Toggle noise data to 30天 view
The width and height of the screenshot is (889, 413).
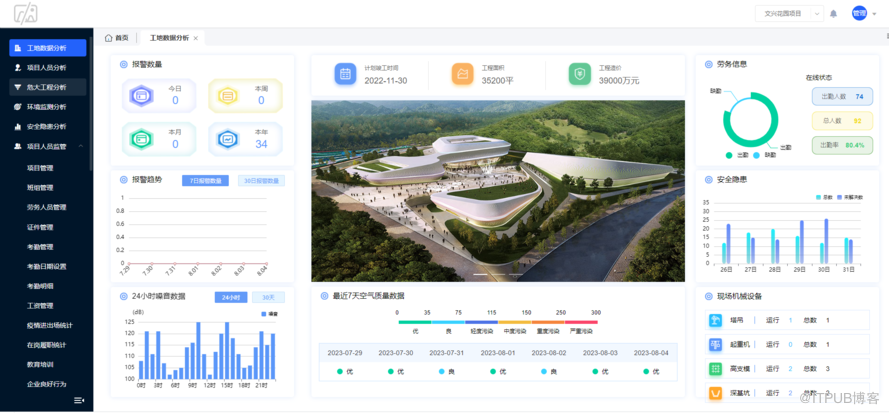point(266,297)
